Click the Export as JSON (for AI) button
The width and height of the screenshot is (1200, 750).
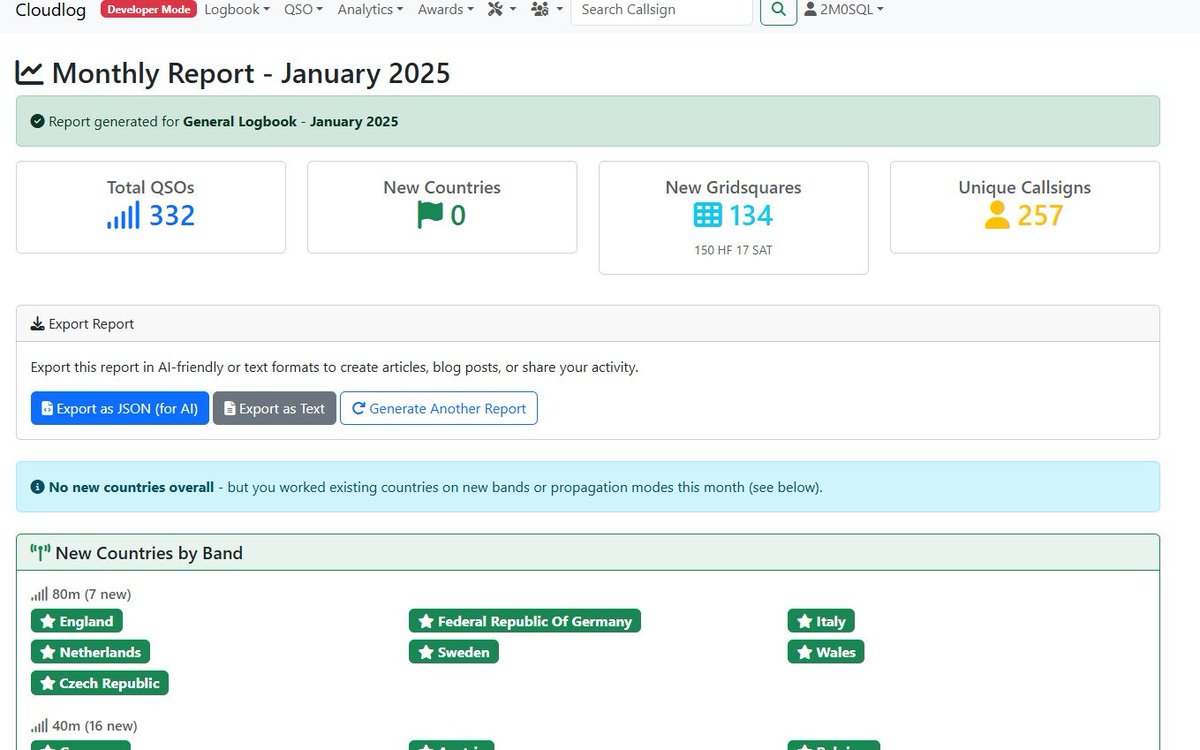(119, 408)
